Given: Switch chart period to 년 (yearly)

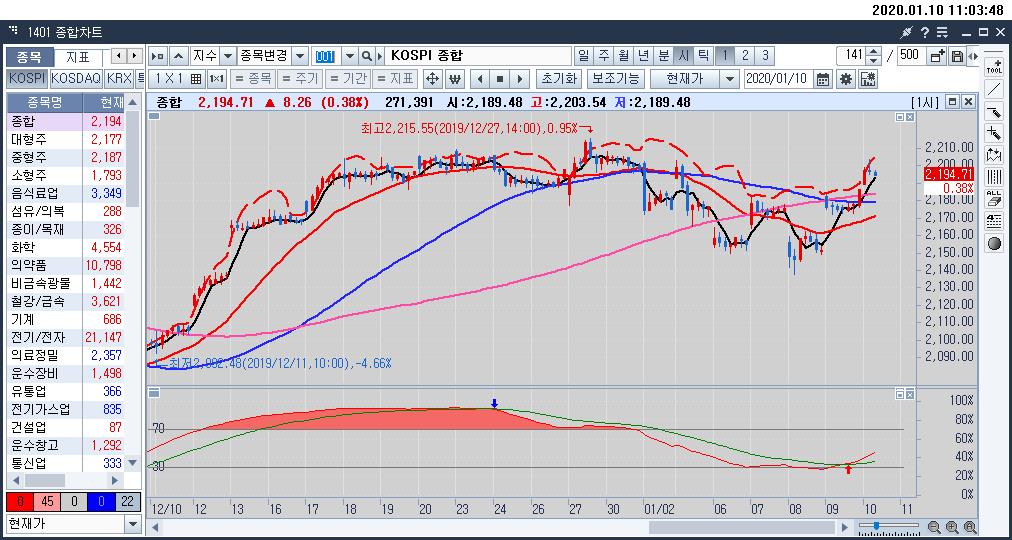Looking at the screenshot, I should tap(643, 55).
